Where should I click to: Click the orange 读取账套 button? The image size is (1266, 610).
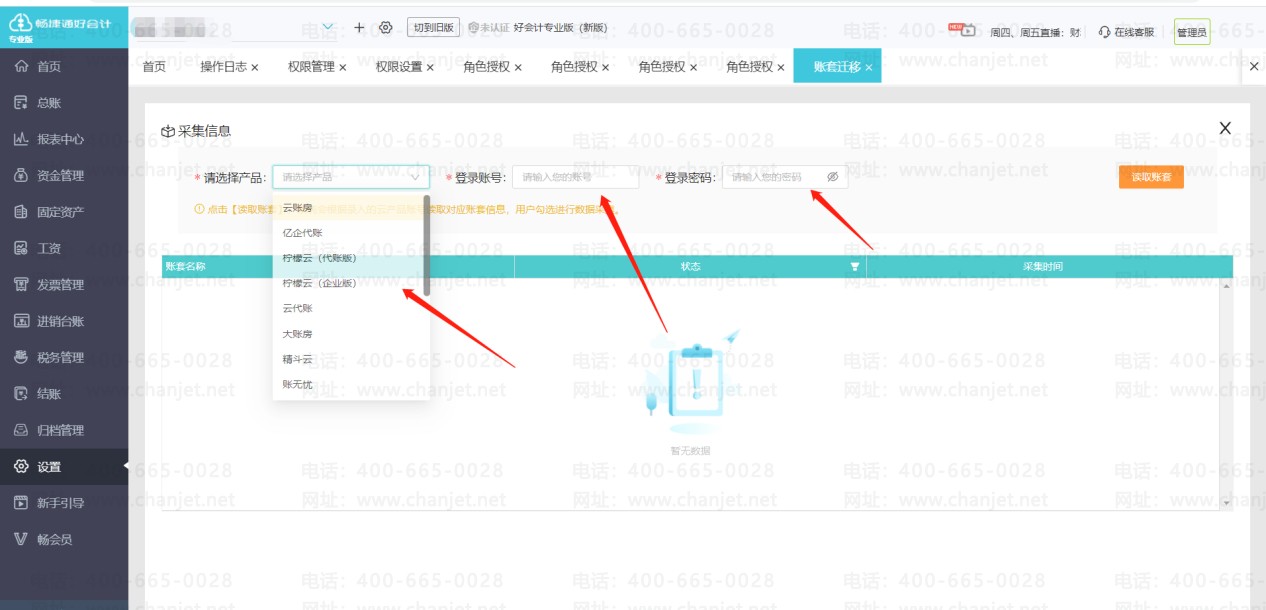point(1150,177)
